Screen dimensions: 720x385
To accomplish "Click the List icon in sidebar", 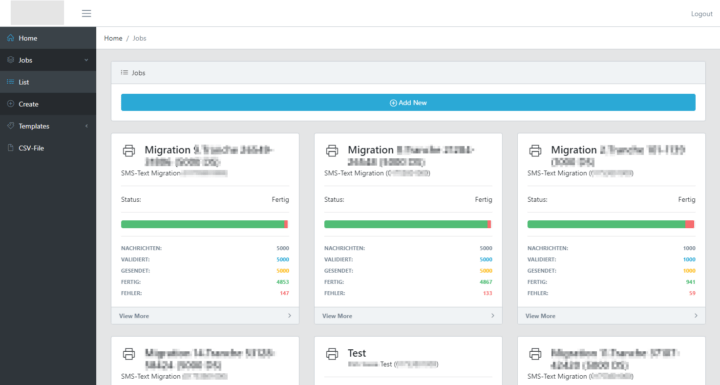I will (11, 82).
